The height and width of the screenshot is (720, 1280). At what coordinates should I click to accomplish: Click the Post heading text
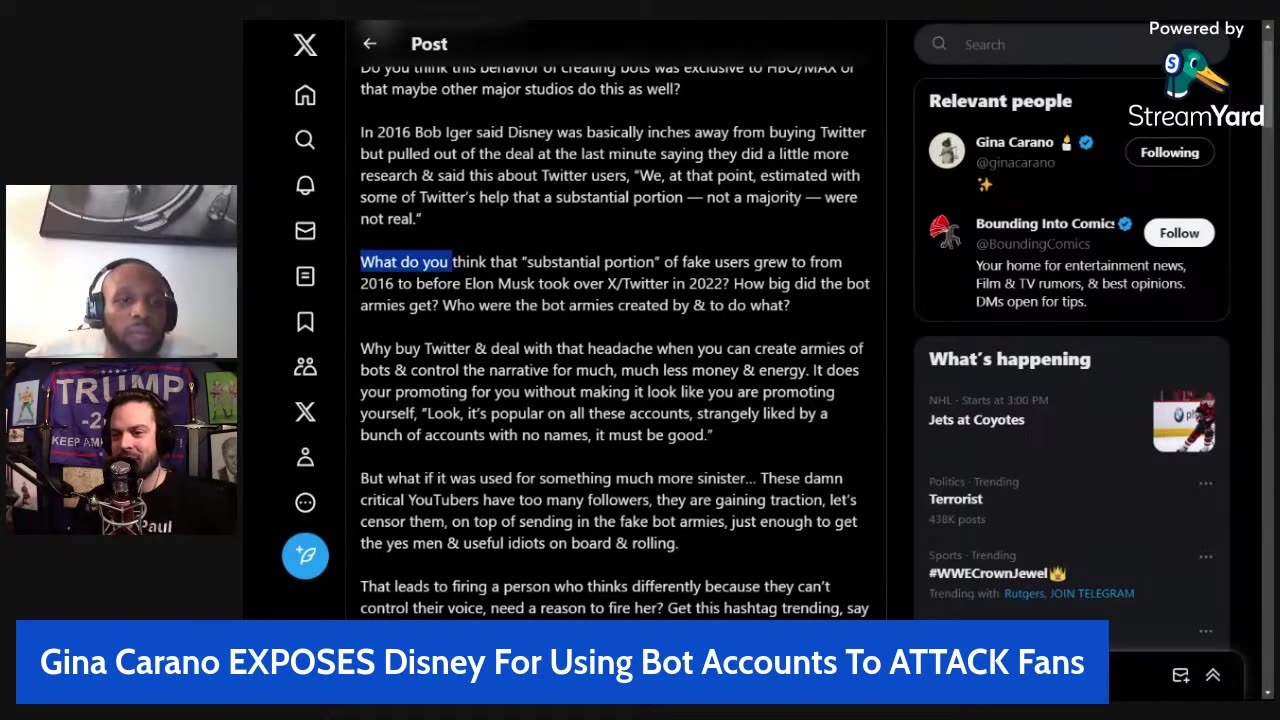click(x=429, y=44)
